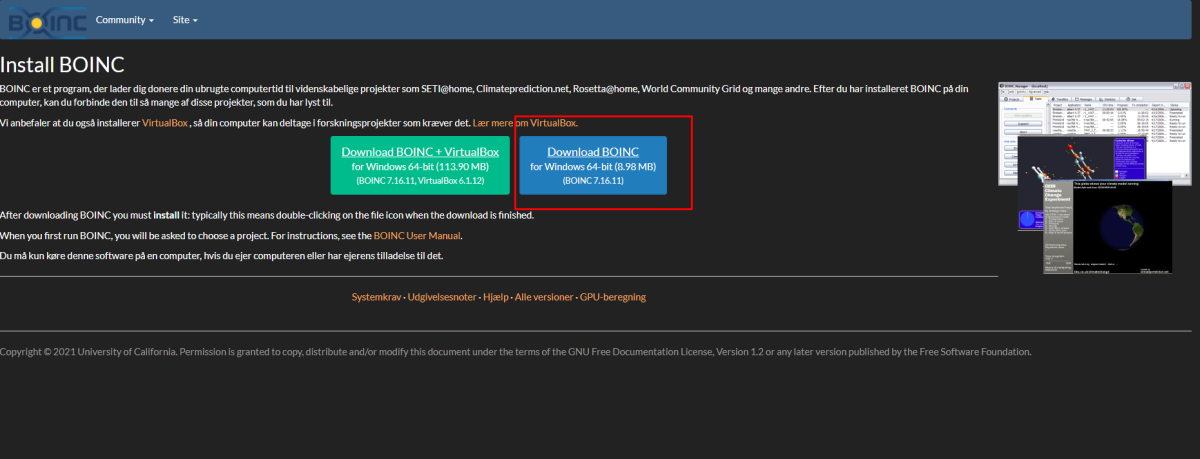Image resolution: width=1200 pixels, height=459 pixels.
Task: Open the Alle versioner link
Action: tap(544, 298)
